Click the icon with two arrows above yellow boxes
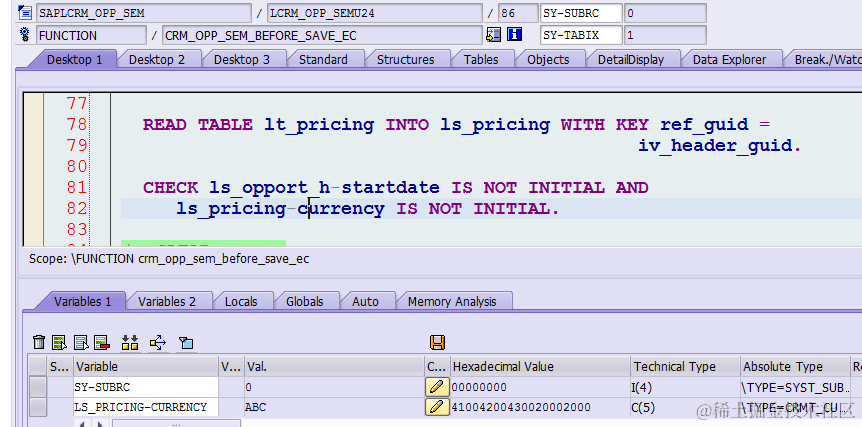This screenshot has width=862, height=427. (130, 342)
